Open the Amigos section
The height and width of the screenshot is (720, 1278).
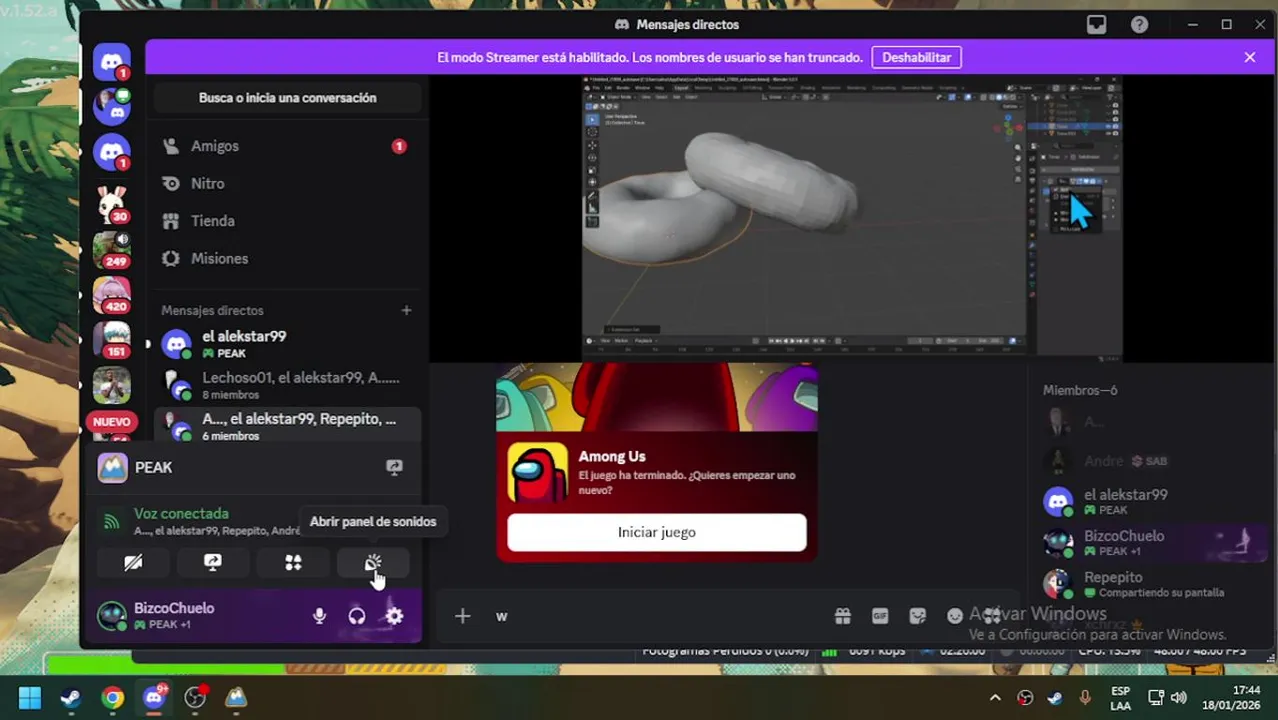[x=288, y=146]
